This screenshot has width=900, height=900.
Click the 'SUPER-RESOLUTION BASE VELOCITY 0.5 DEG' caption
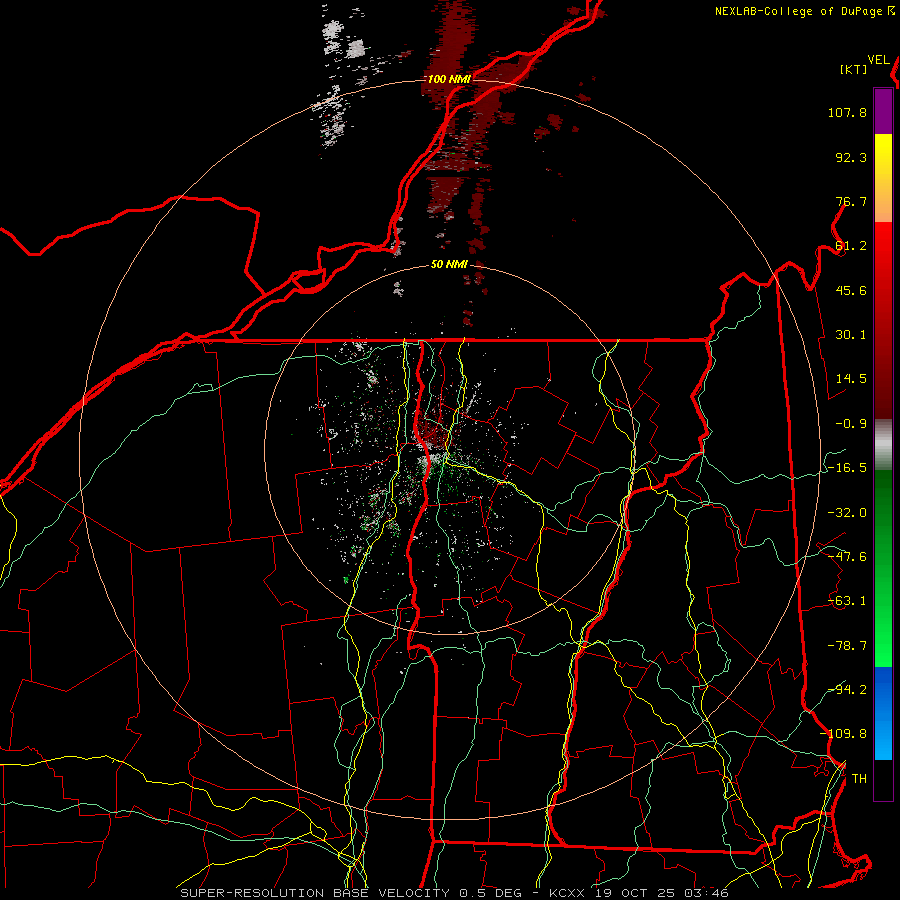[x=351, y=893]
